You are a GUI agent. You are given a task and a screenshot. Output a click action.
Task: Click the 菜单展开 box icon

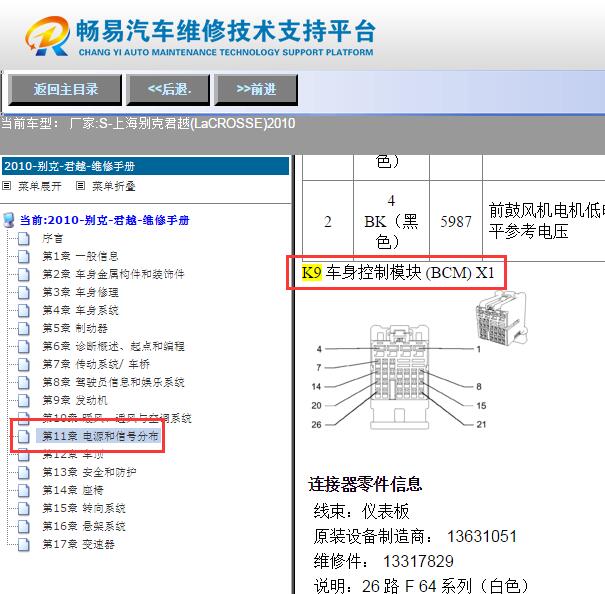7,186
